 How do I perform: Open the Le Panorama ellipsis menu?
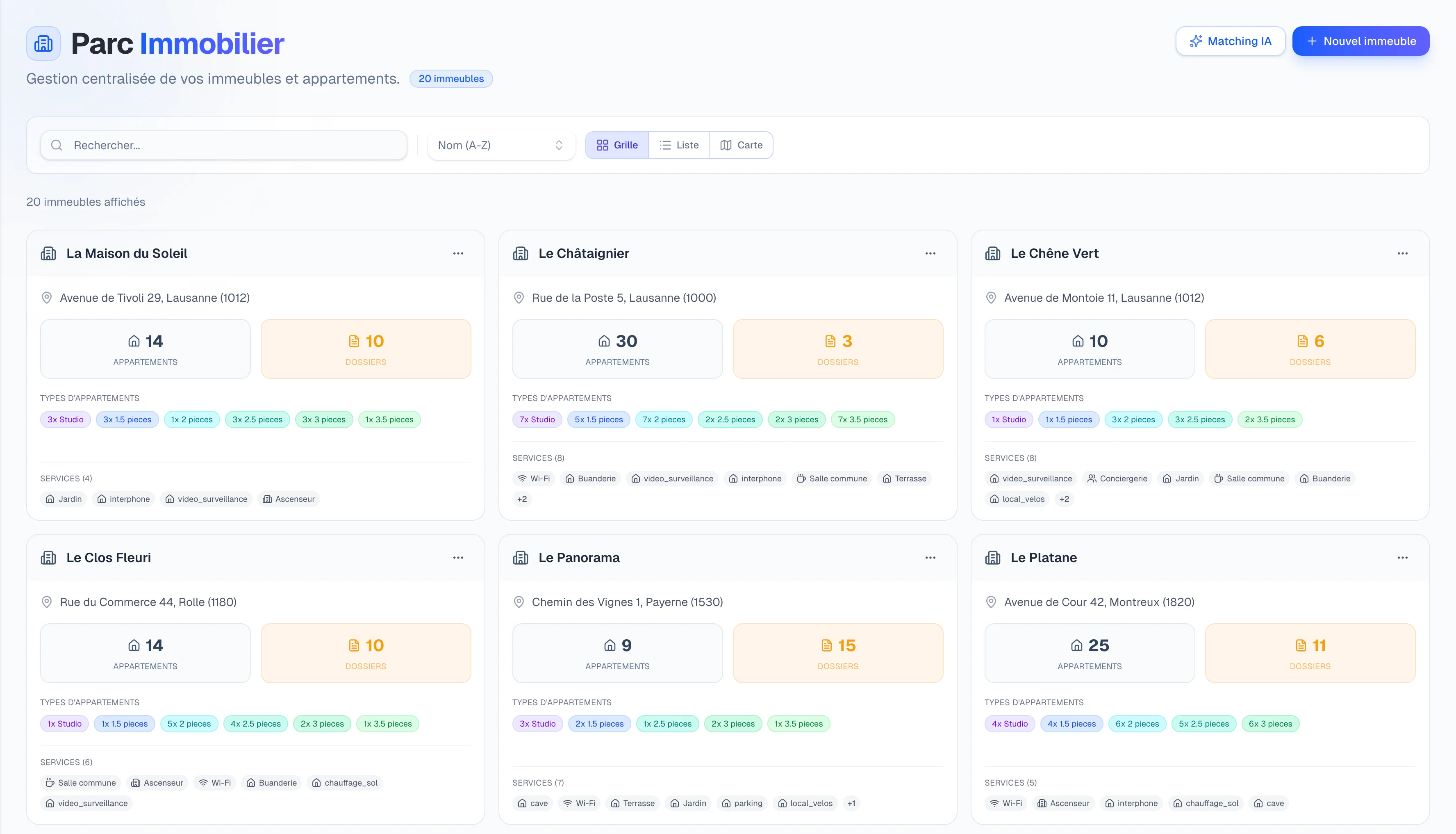coord(930,557)
